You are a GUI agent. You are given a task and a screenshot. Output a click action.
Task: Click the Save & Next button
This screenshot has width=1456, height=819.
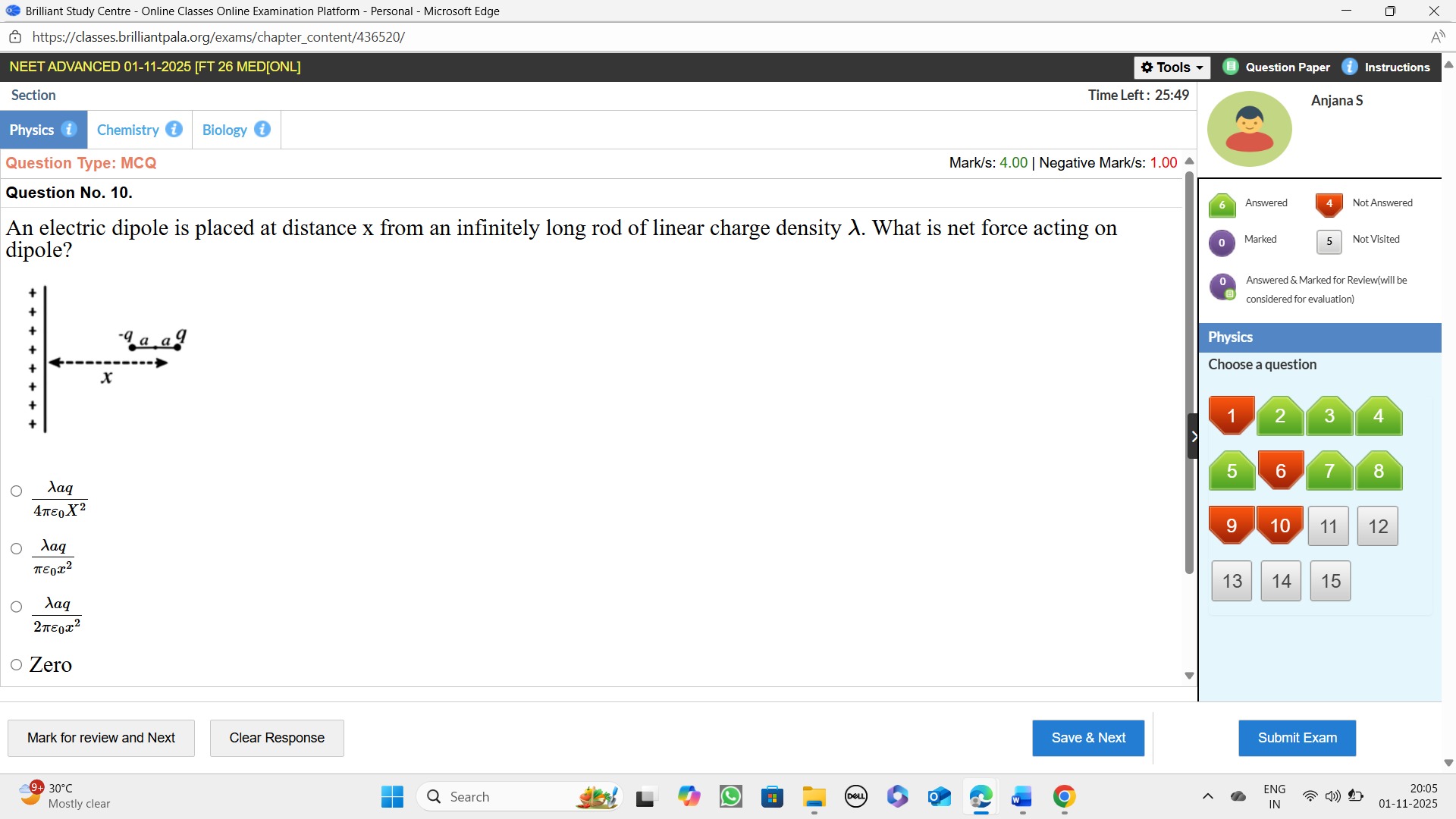(1087, 738)
